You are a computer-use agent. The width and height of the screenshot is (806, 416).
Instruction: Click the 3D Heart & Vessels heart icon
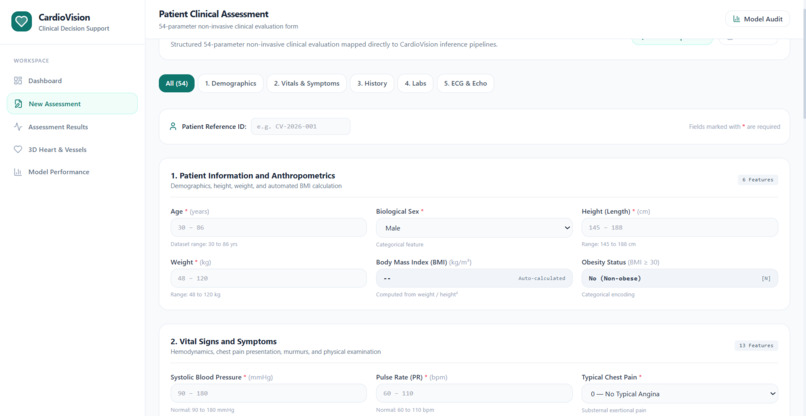(x=18, y=150)
